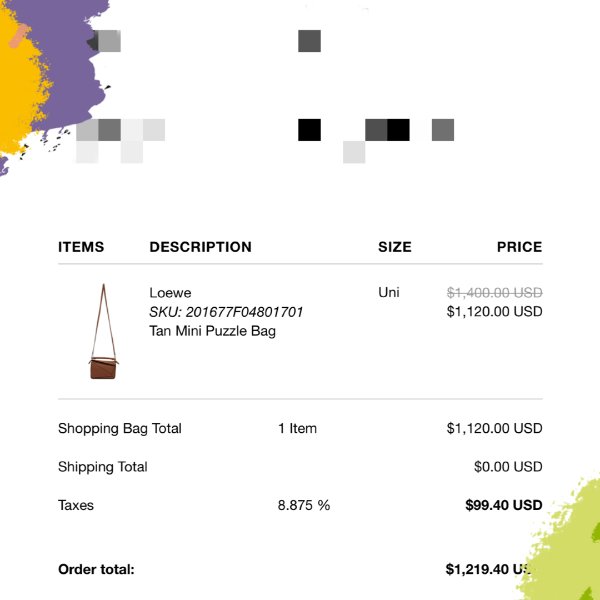
Task: Click the Order total label
Action: (x=96, y=570)
